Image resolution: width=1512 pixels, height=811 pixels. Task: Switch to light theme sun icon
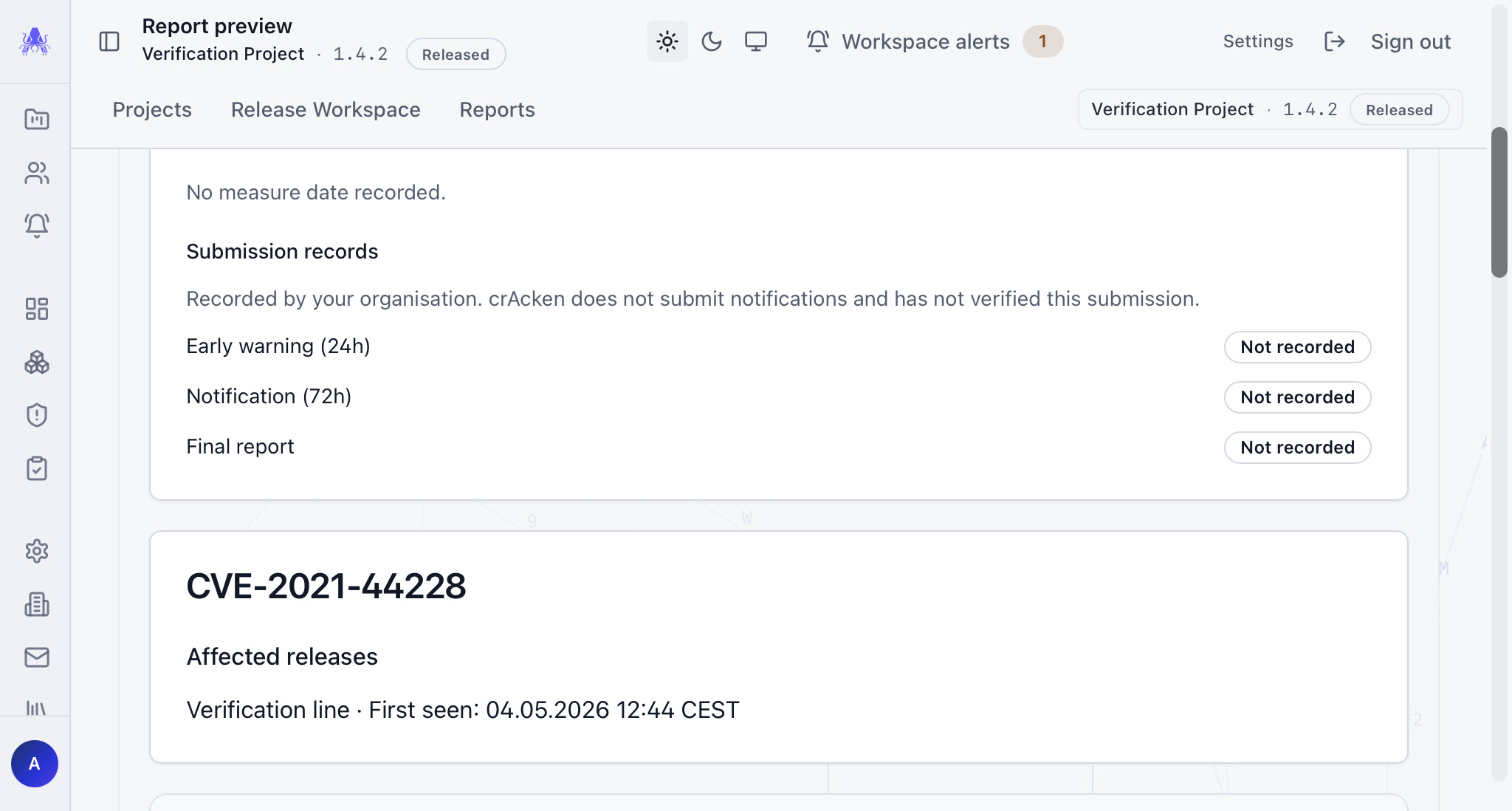tap(667, 41)
